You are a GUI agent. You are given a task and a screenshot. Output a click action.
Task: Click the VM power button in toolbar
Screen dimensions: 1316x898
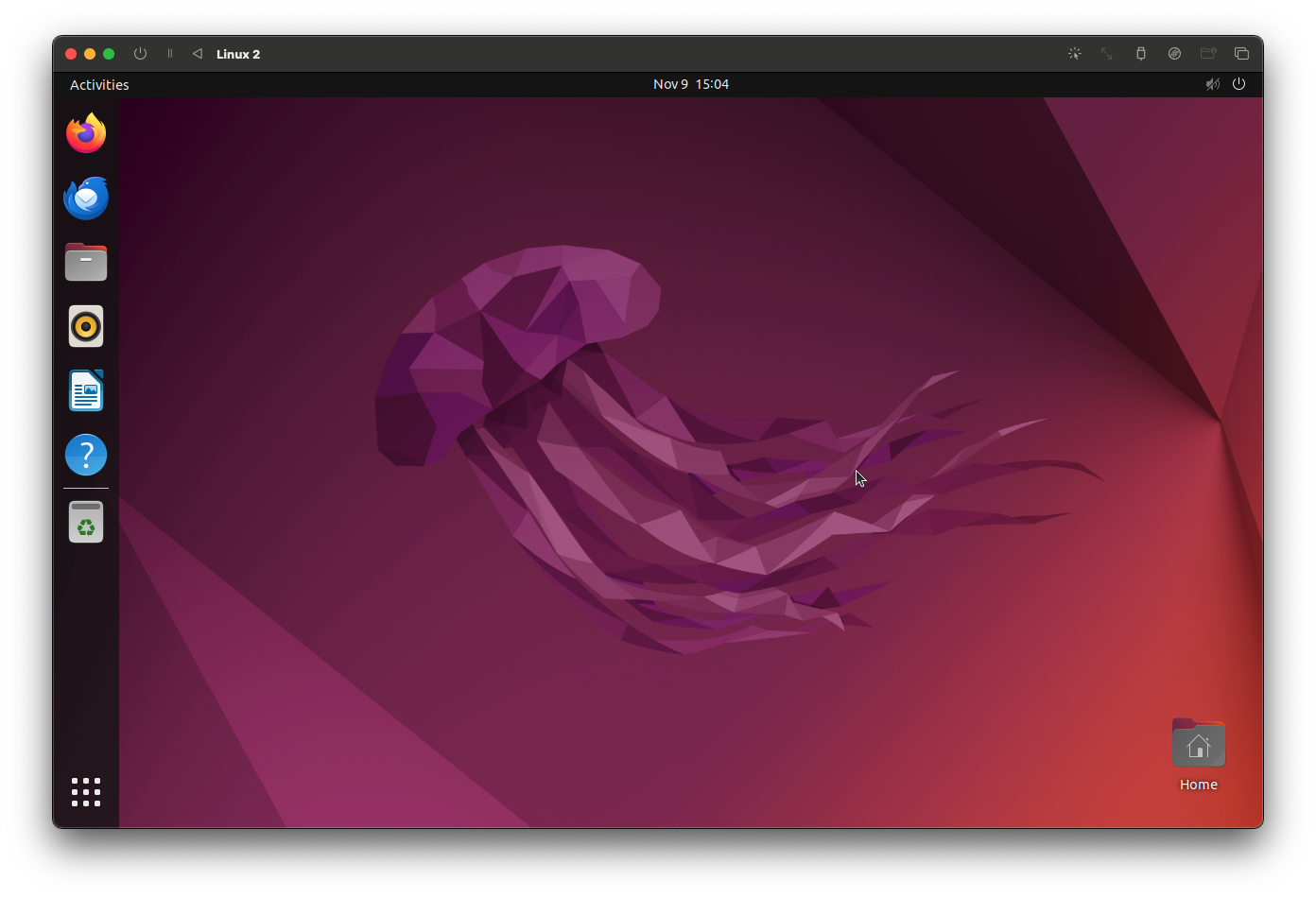point(141,54)
